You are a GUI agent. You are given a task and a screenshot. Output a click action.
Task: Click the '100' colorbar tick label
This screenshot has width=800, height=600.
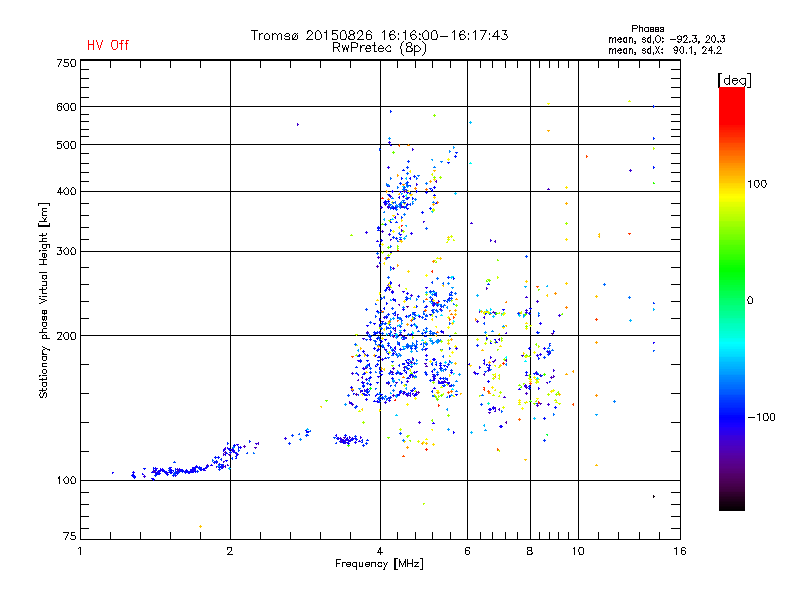pyautogui.click(x=757, y=184)
